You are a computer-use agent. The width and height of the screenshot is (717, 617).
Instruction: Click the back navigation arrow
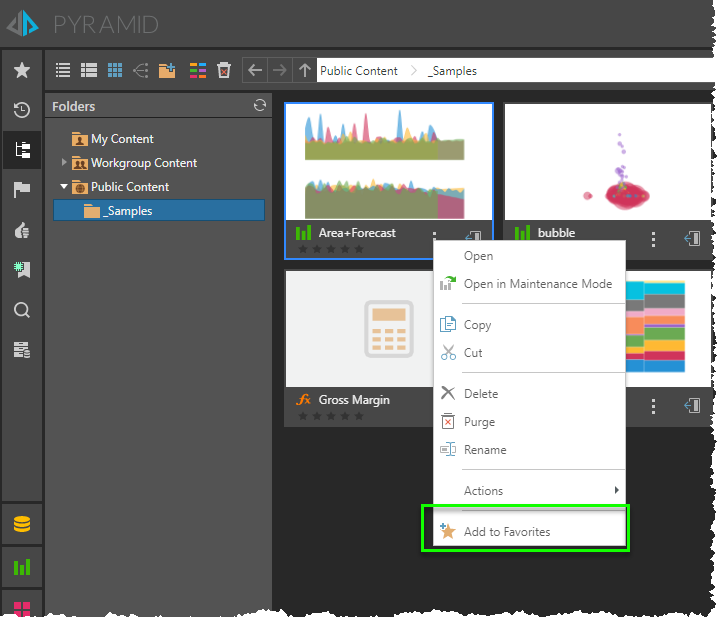pos(255,70)
